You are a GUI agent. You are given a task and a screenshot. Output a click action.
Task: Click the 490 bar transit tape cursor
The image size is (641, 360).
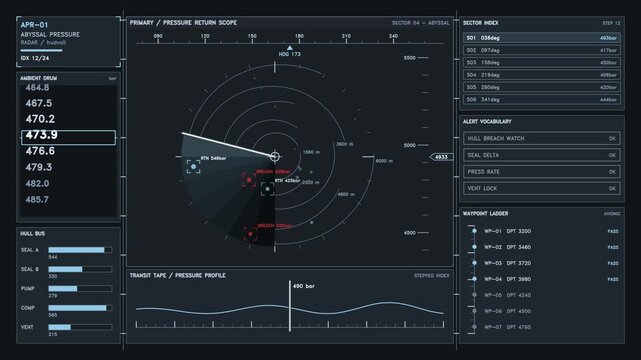pyautogui.click(x=290, y=306)
